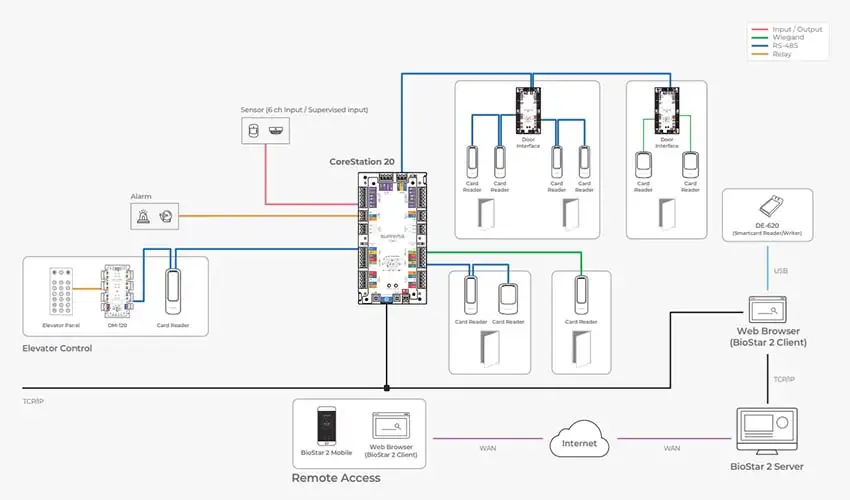Viewport: 850px width, 500px height.
Task: Click the Web Browser icon in Remote Access
Action: pyautogui.click(x=391, y=426)
